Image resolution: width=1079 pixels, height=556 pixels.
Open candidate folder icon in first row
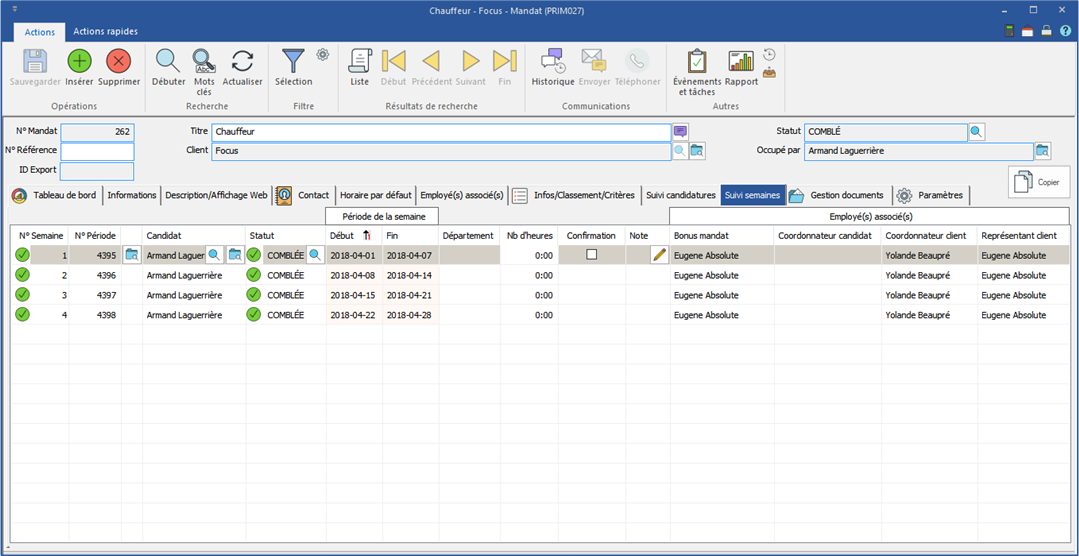click(x=235, y=255)
